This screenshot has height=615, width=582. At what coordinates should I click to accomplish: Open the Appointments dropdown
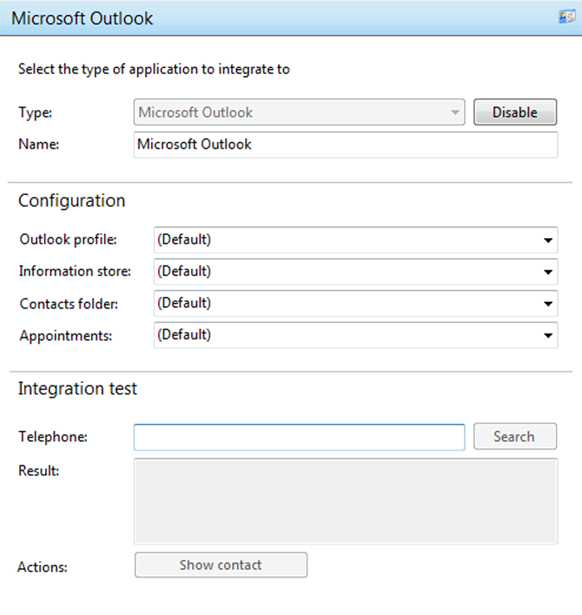coord(356,335)
